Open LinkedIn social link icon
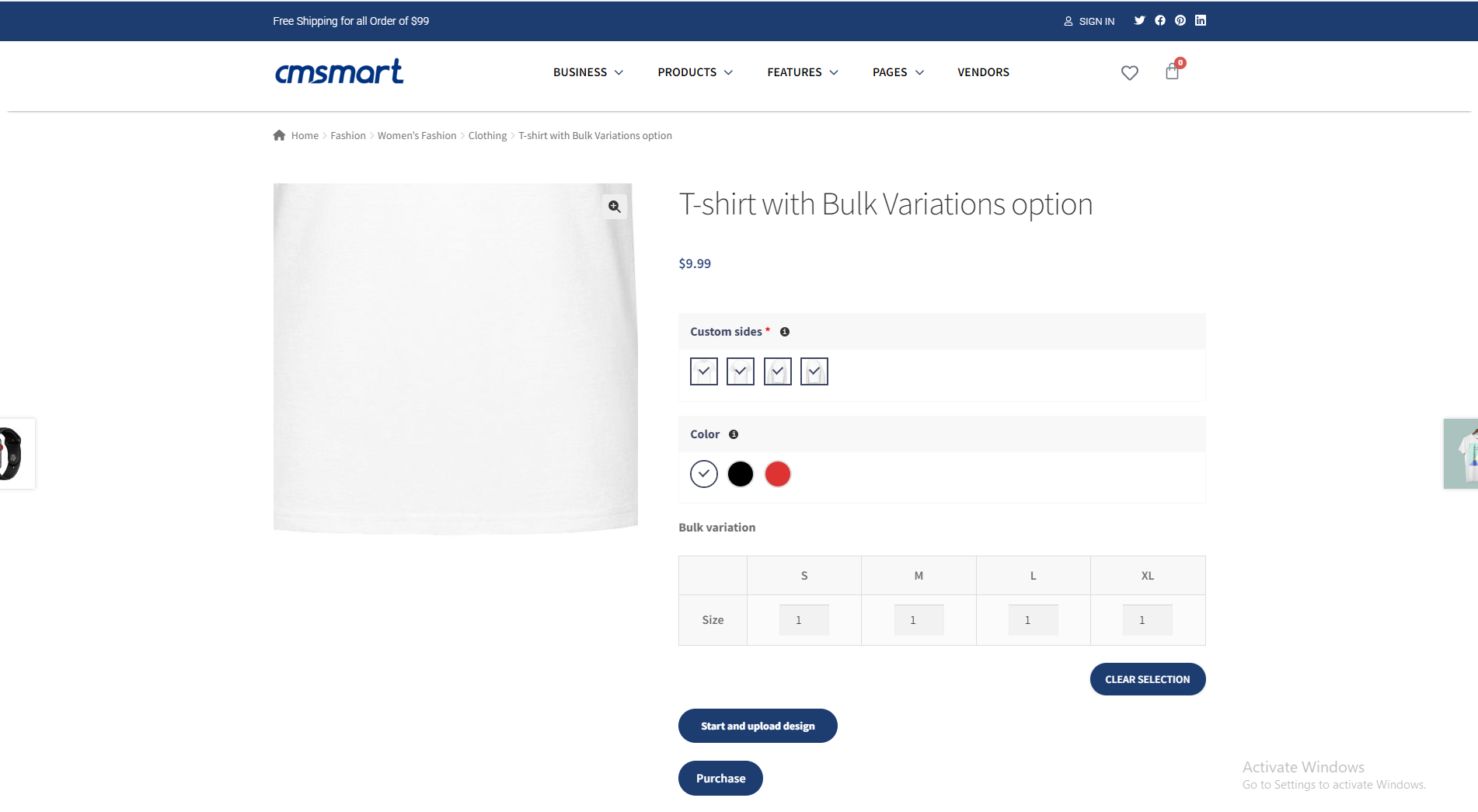 (1201, 21)
